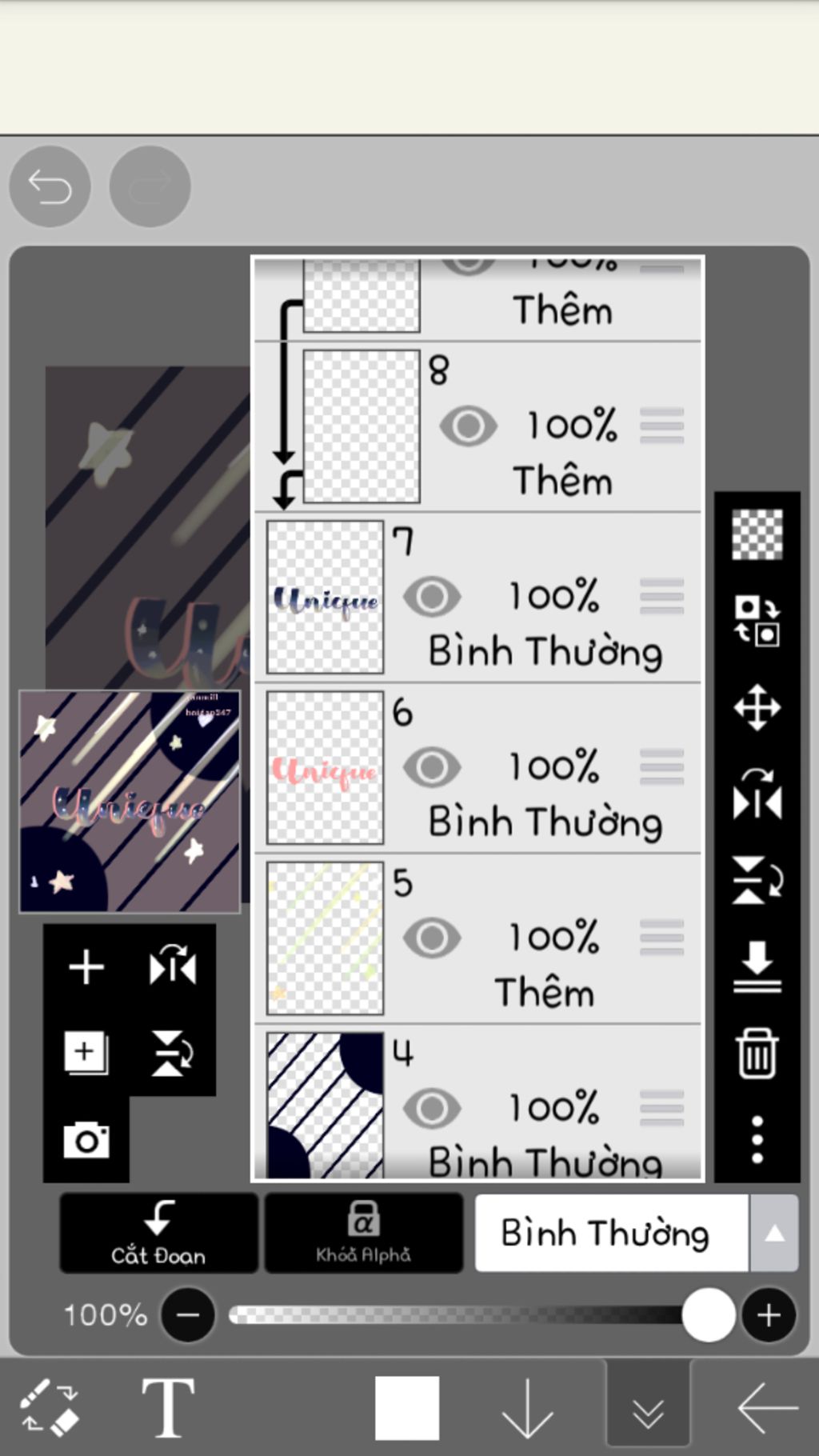This screenshot has height=1456, width=819.
Task: Tap the Khoá Alpha lock button
Action: [364, 1233]
